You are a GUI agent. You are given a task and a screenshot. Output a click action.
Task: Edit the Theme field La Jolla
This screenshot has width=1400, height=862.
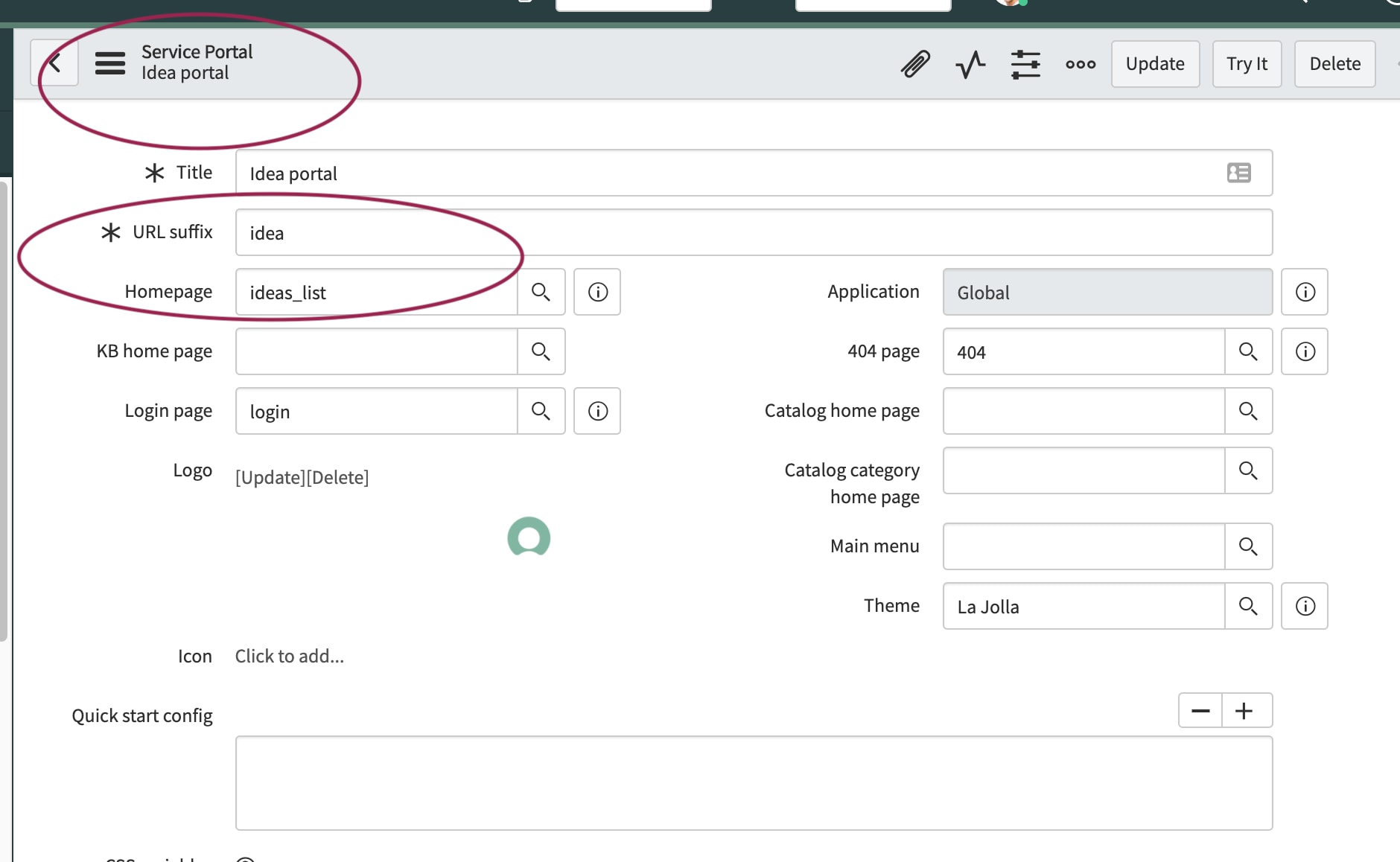coord(1084,606)
